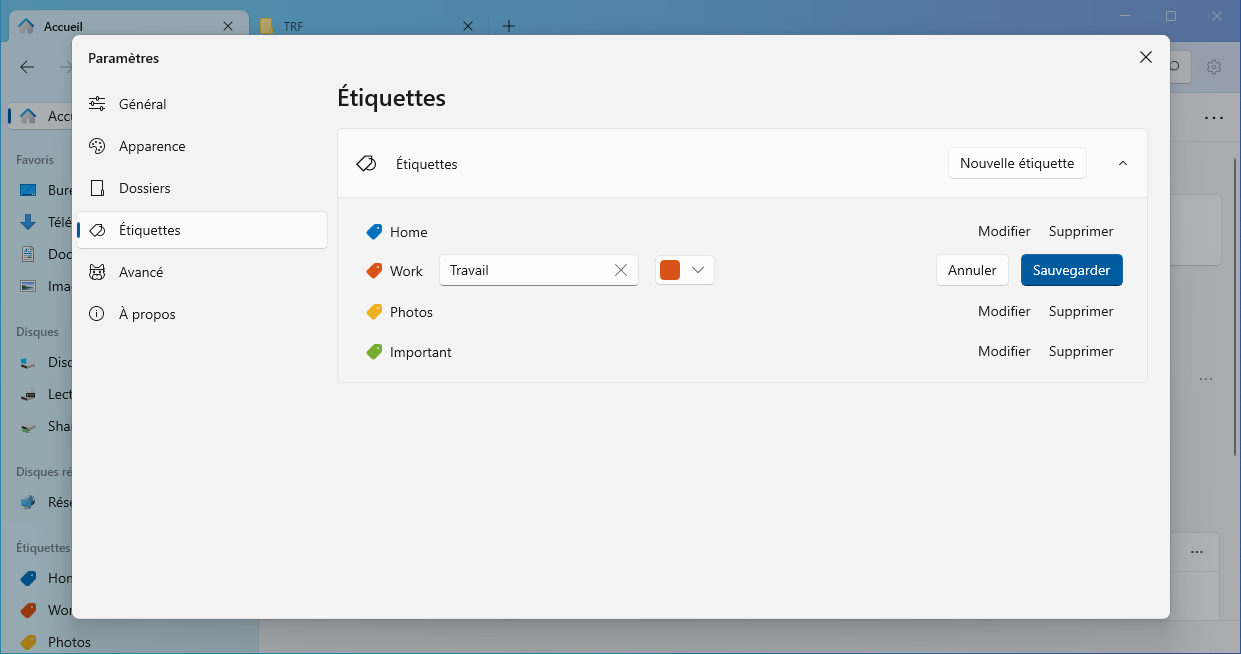Image resolution: width=1241 pixels, height=654 pixels.
Task: Click the green Important tag icon
Action: (374, 352)
